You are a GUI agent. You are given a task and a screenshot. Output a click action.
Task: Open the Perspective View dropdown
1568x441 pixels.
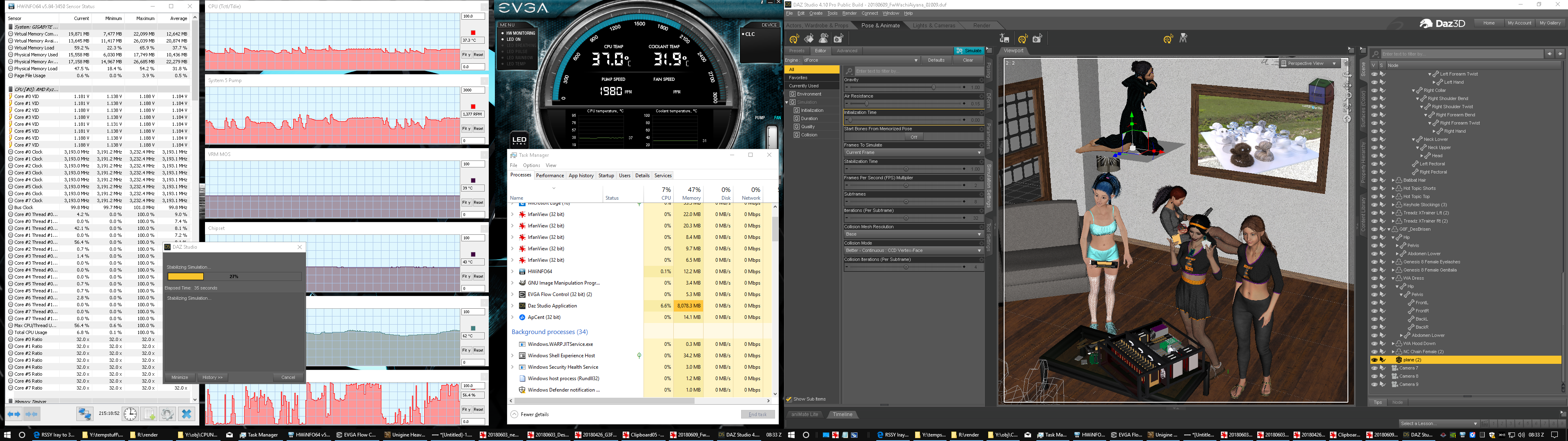pos(1309,63)
